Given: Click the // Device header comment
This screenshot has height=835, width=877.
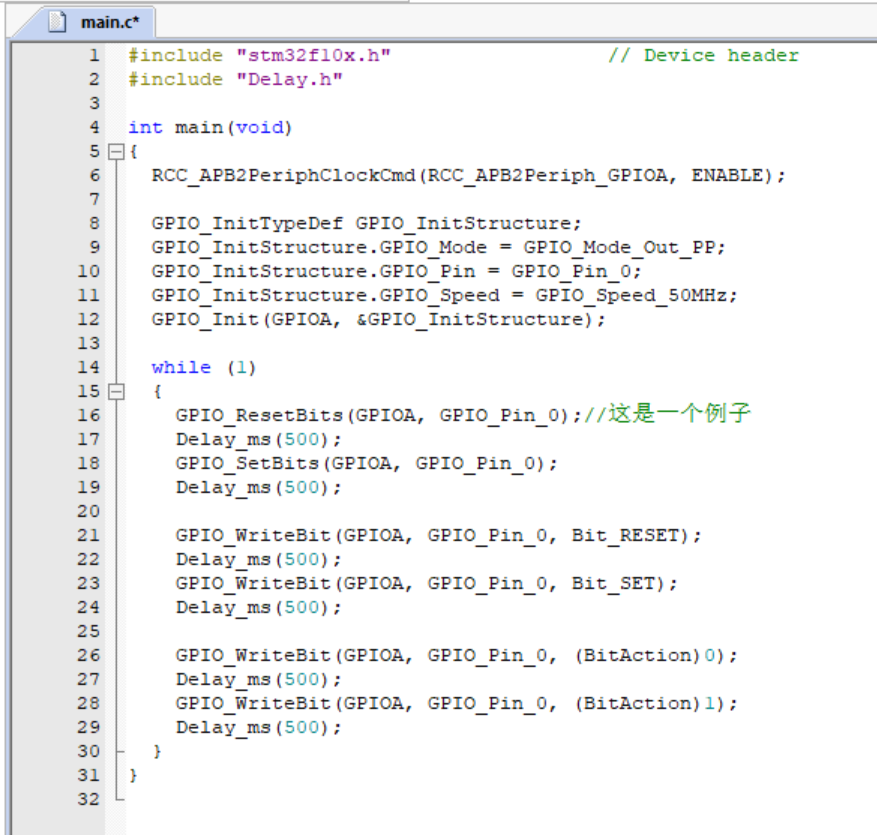Looking at the screenshot, I should (704, 55).
